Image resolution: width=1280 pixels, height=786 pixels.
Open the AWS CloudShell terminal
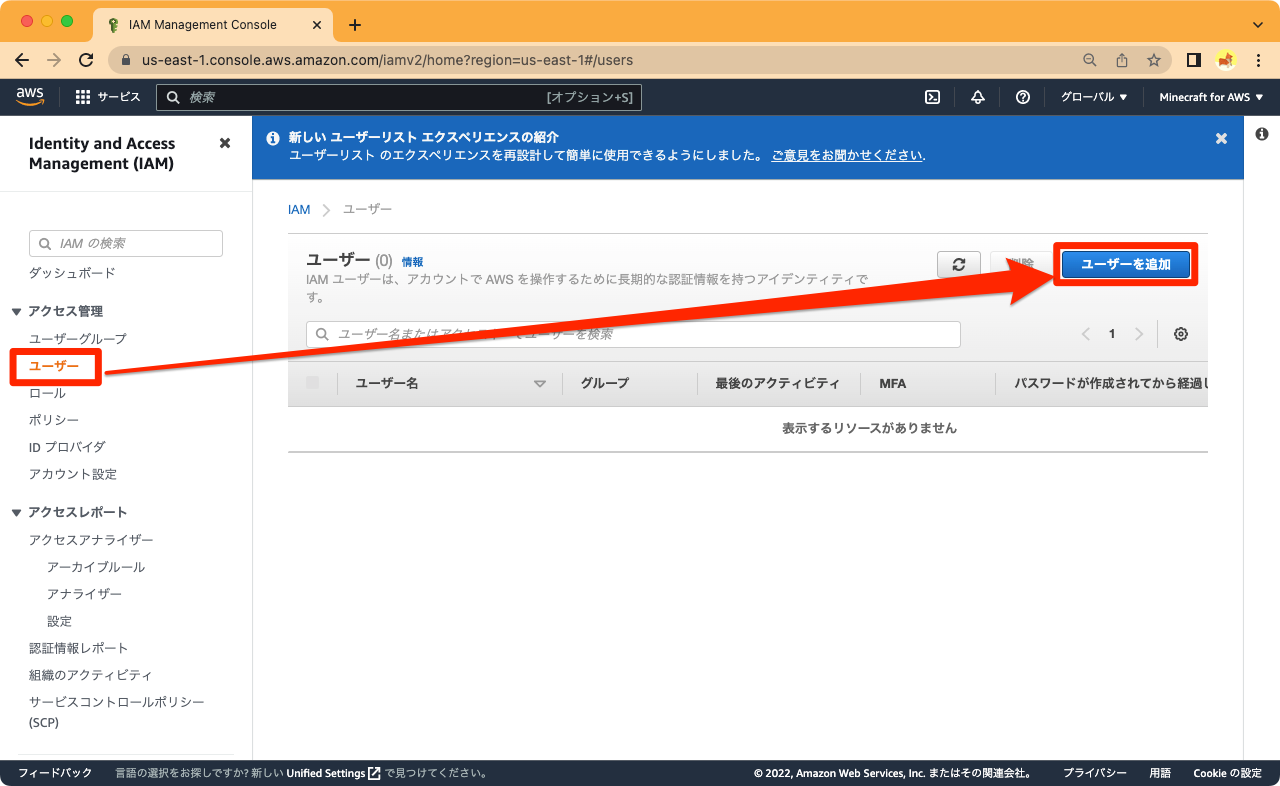[x=932, y=96]
